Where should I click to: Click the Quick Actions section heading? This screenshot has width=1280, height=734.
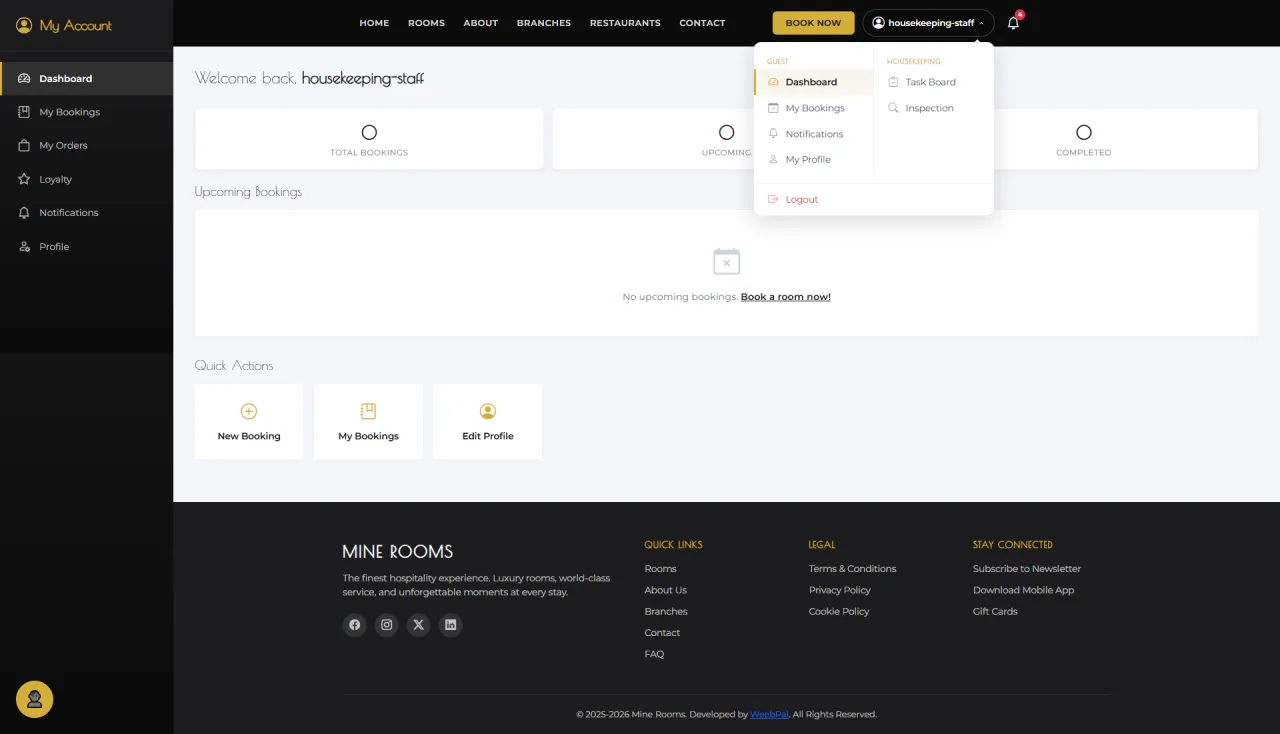pyautogui.click(x=234, y=365)
